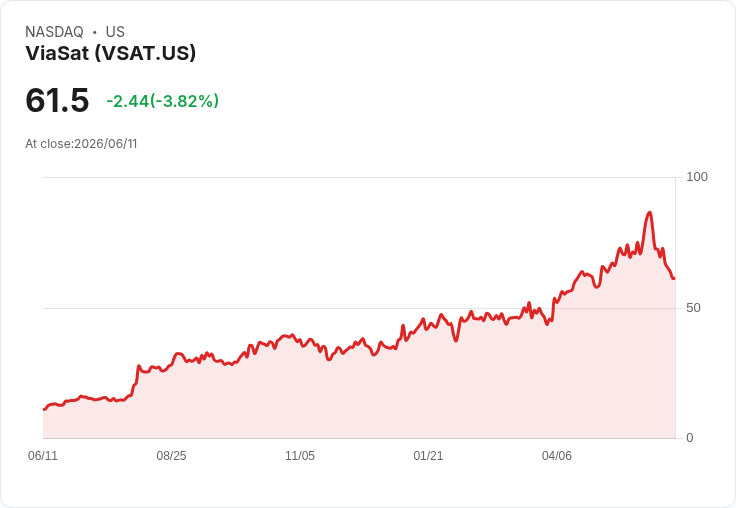Click the At close:2026/06/11 timestamp
Screen dimensions: 736x508
click(81, 144)
